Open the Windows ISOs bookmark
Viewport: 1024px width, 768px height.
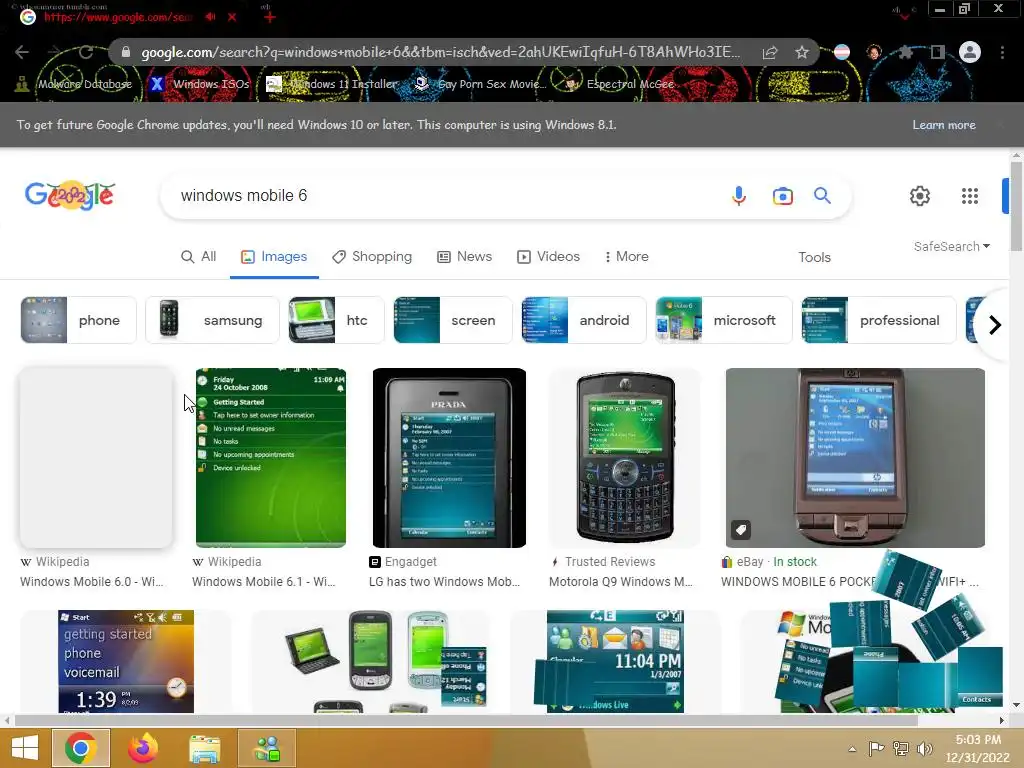(x=199, y=84)
